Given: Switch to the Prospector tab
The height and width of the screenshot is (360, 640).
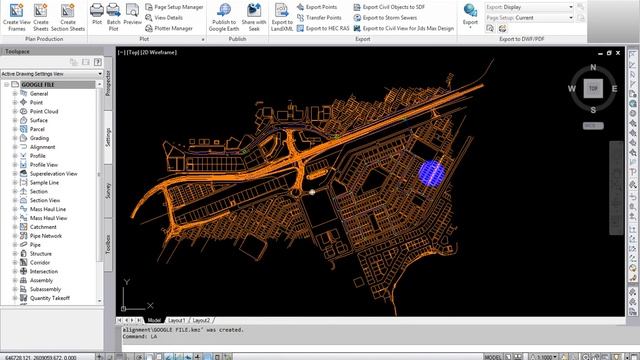Looking at the screenshot, I should tap(108, 82).
